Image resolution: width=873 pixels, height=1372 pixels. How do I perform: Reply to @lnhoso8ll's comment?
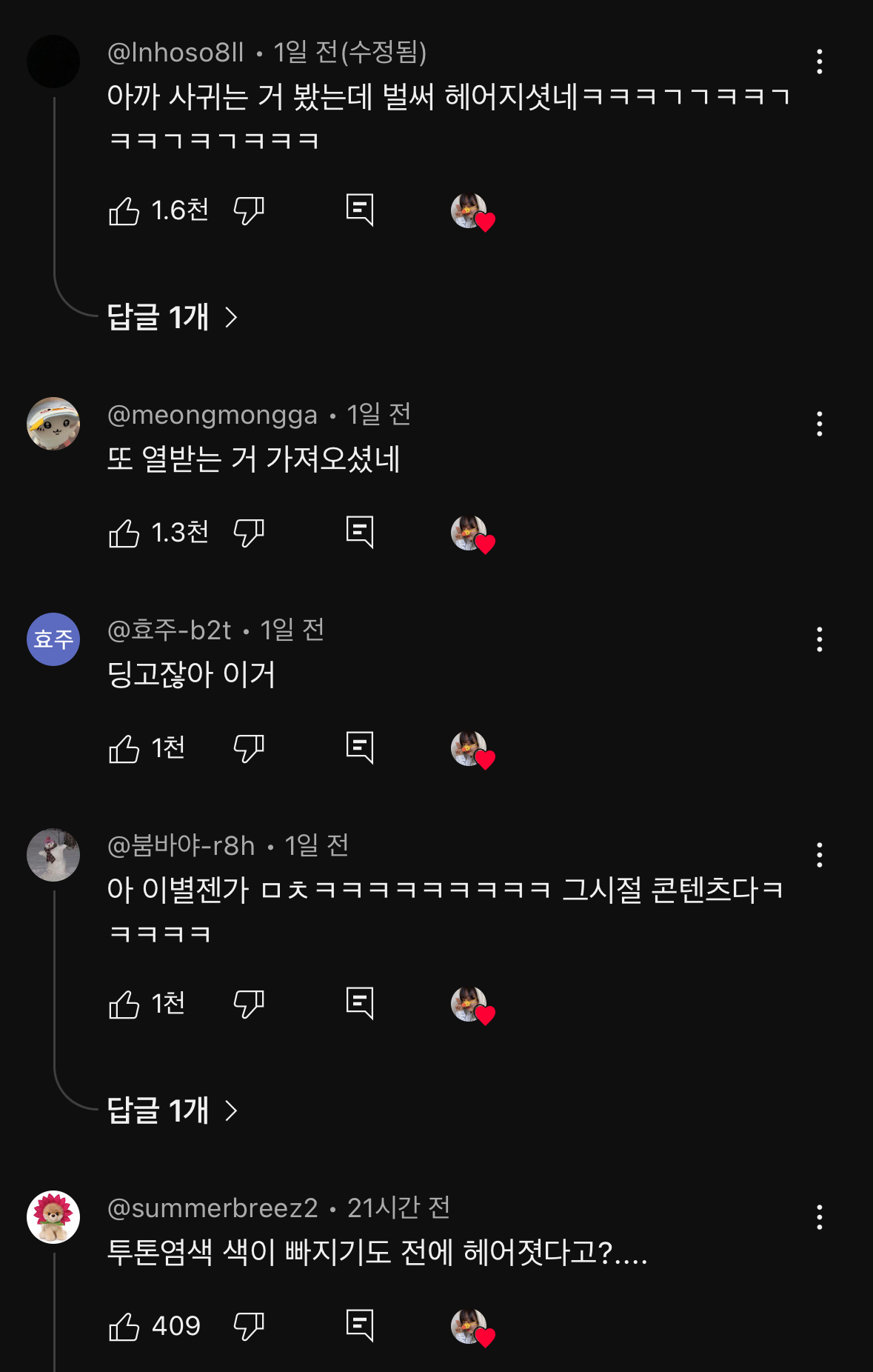tap(360, 211)
